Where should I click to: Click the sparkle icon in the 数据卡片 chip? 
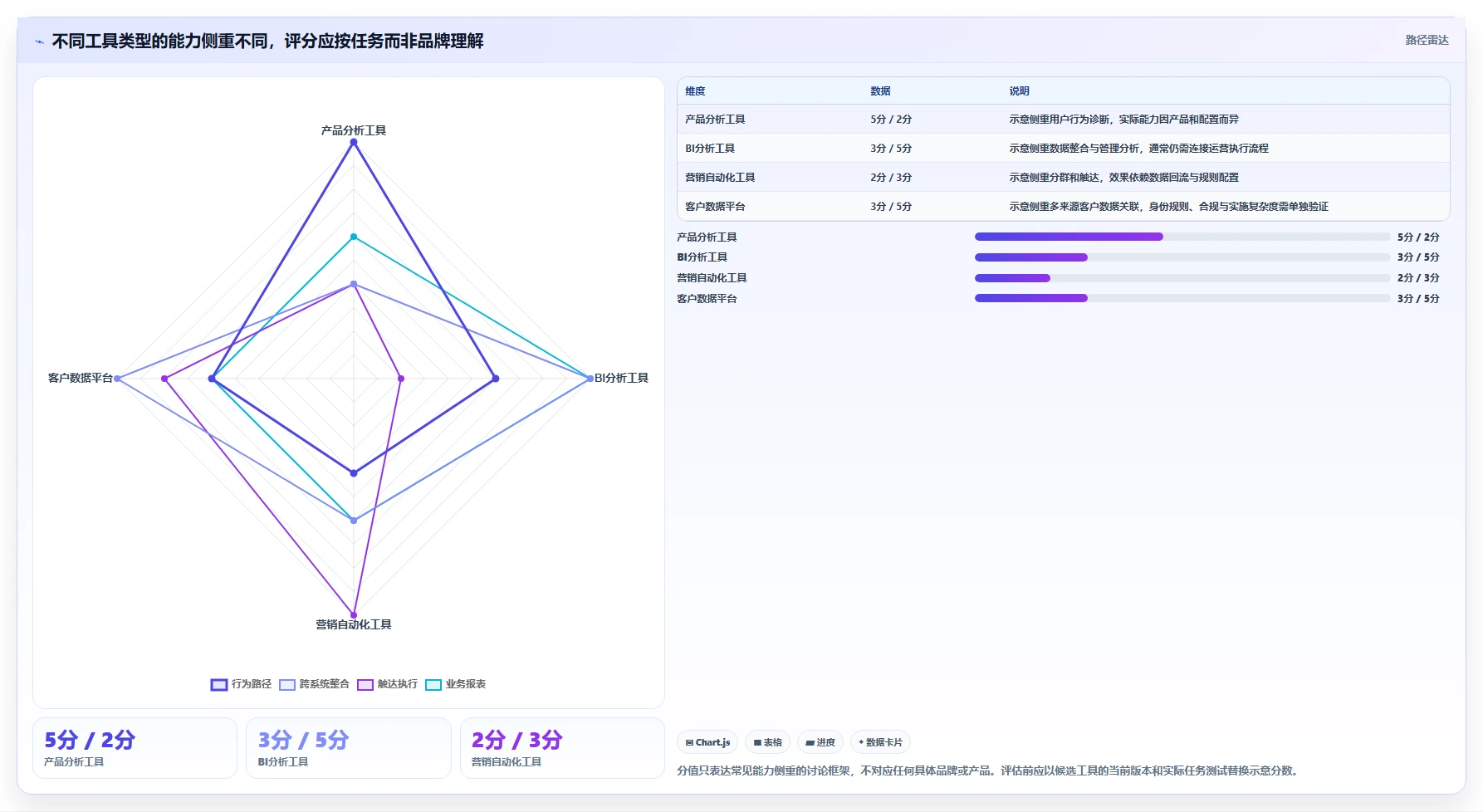861,742
